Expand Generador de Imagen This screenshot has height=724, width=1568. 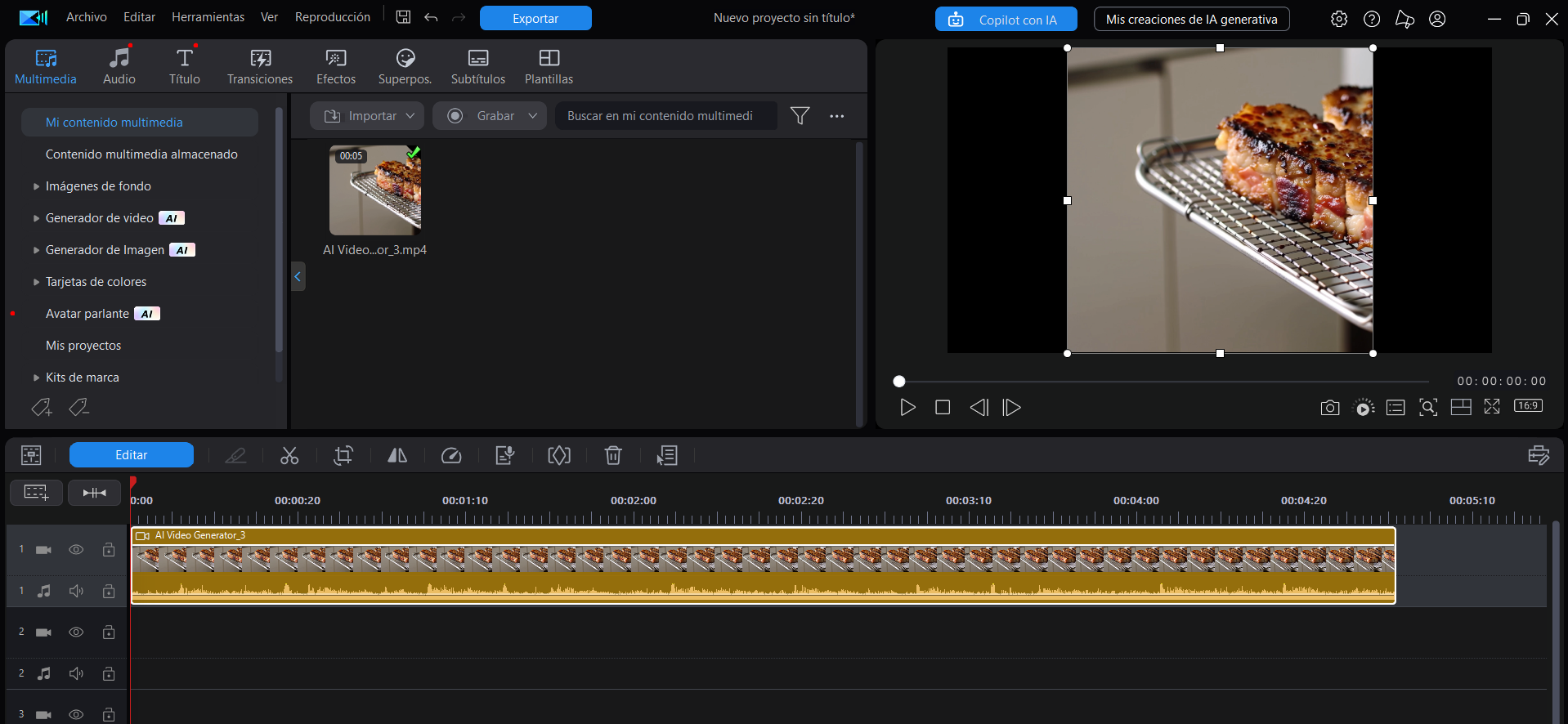coord(36,250)
